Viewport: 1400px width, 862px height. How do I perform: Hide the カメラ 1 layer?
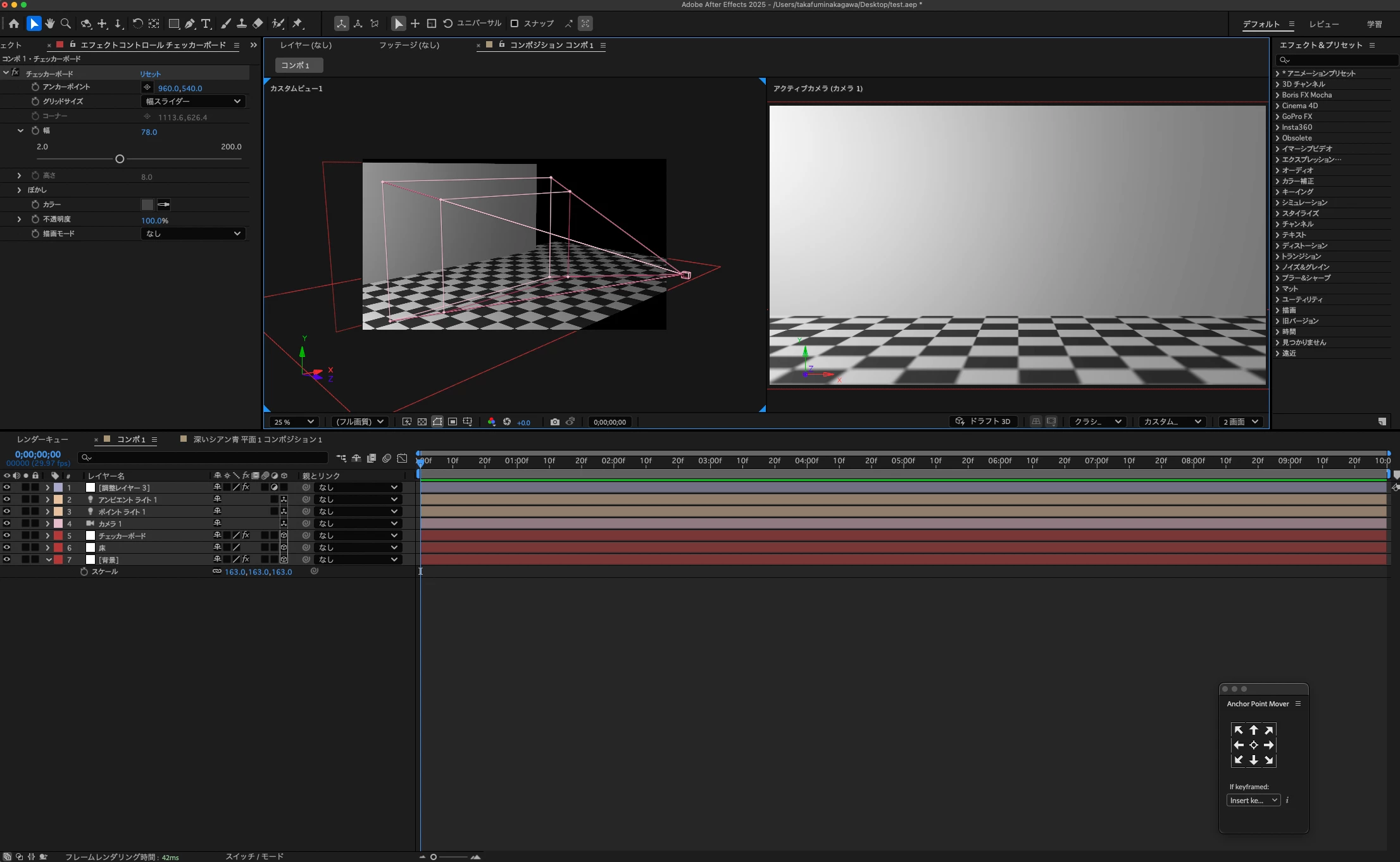7,523
